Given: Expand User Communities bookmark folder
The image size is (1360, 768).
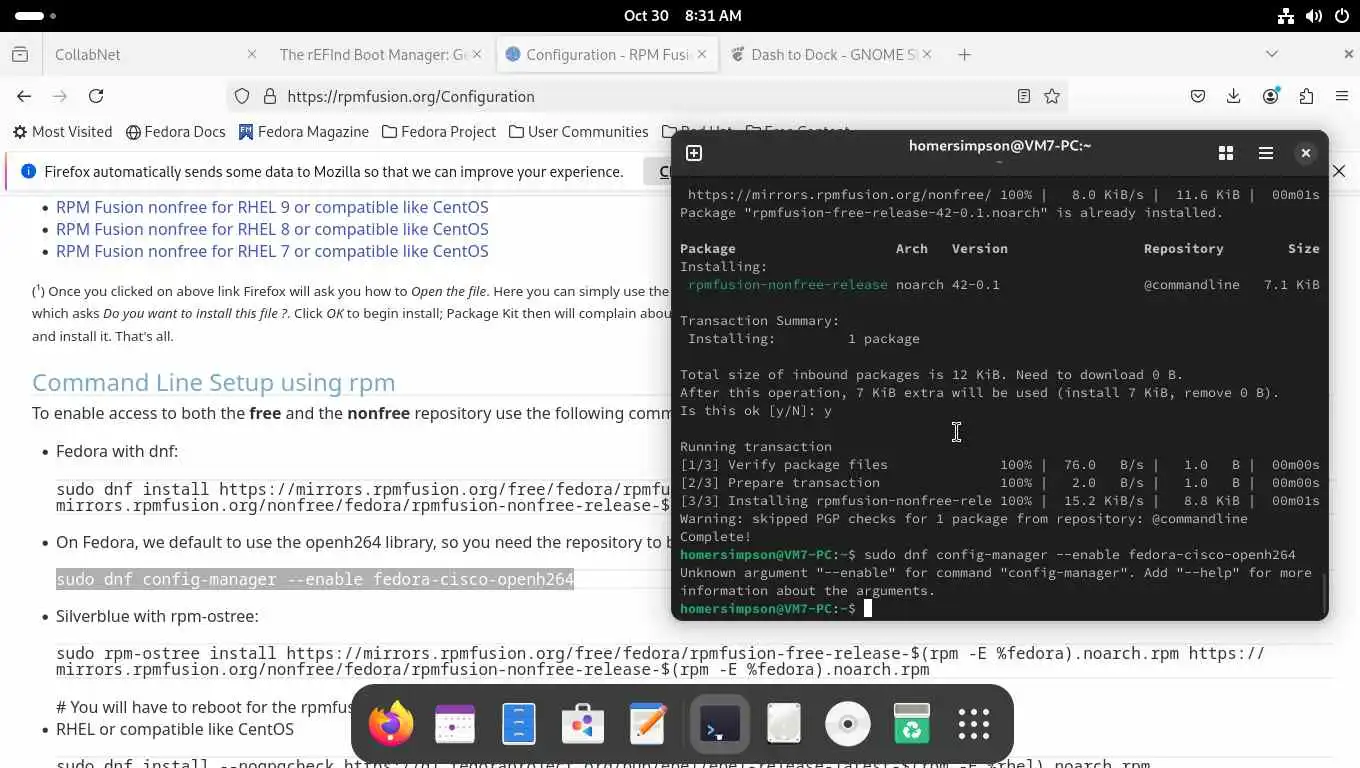Looking at the screenshot, I should click(x=579, y=131).
